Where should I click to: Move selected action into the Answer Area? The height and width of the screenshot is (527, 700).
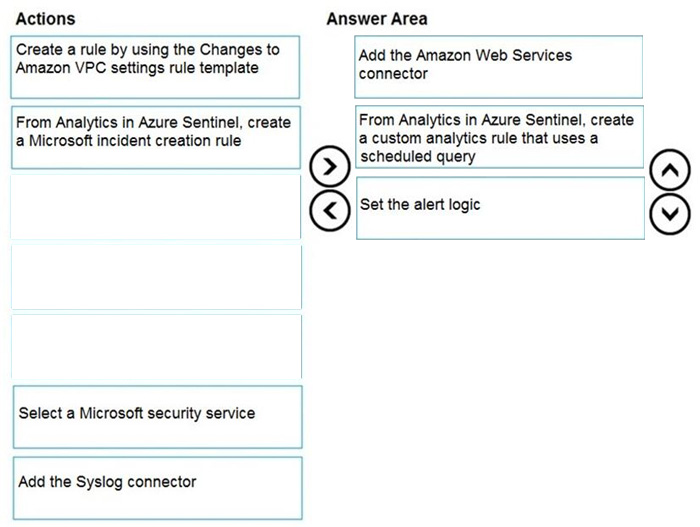point(330,167)
